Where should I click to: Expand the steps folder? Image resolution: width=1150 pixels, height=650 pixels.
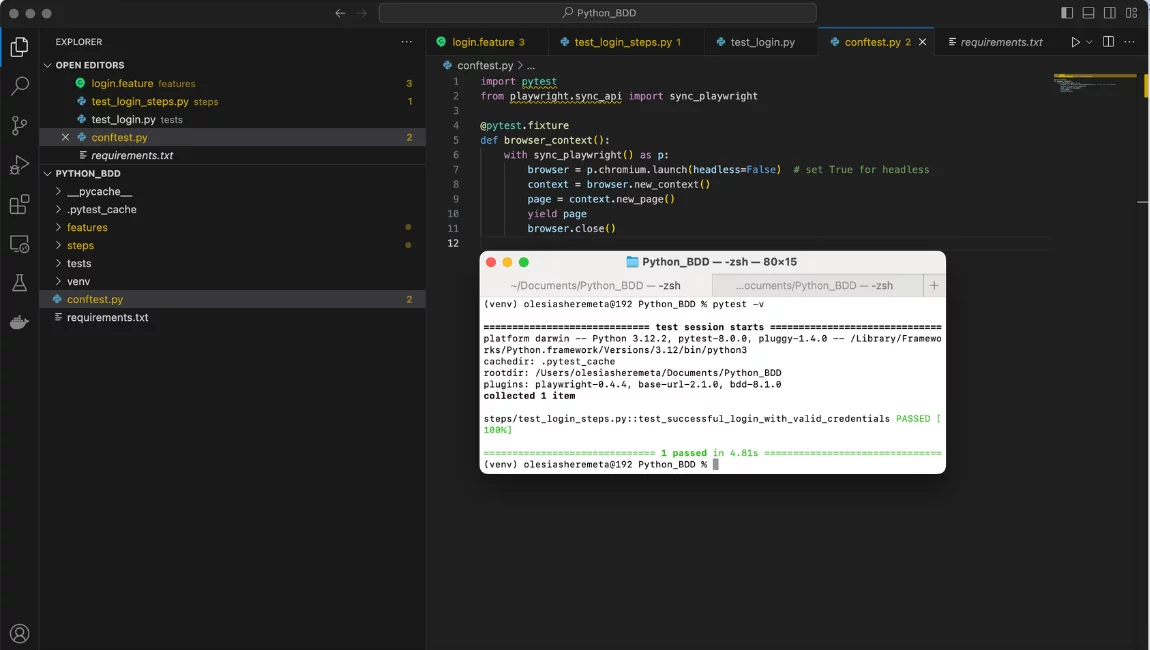(80, 246)
